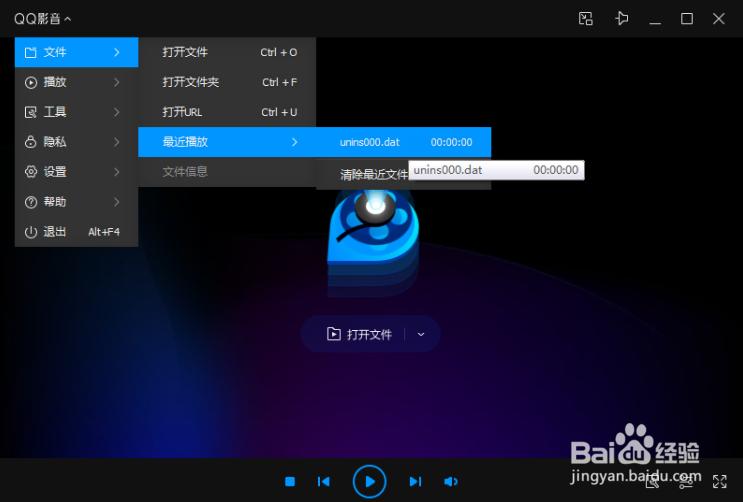Open the 播放 submenu
743x502 pixels.
point(76,82)
